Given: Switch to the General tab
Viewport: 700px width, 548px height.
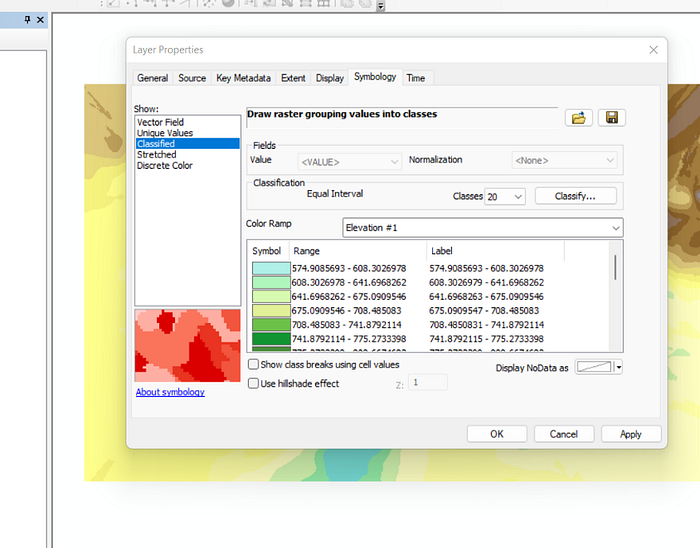Looking at the screenshot, I should (153, 78).
